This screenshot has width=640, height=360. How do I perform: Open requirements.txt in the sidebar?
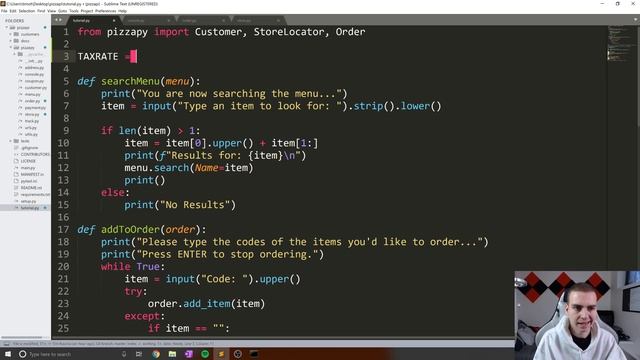(x=35, y=195)
